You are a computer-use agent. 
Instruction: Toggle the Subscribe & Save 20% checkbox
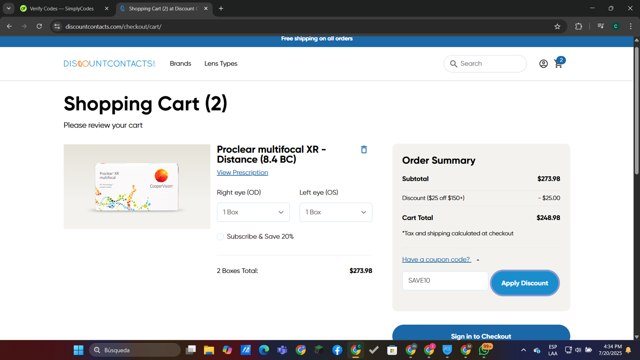(x=220, y=237)
